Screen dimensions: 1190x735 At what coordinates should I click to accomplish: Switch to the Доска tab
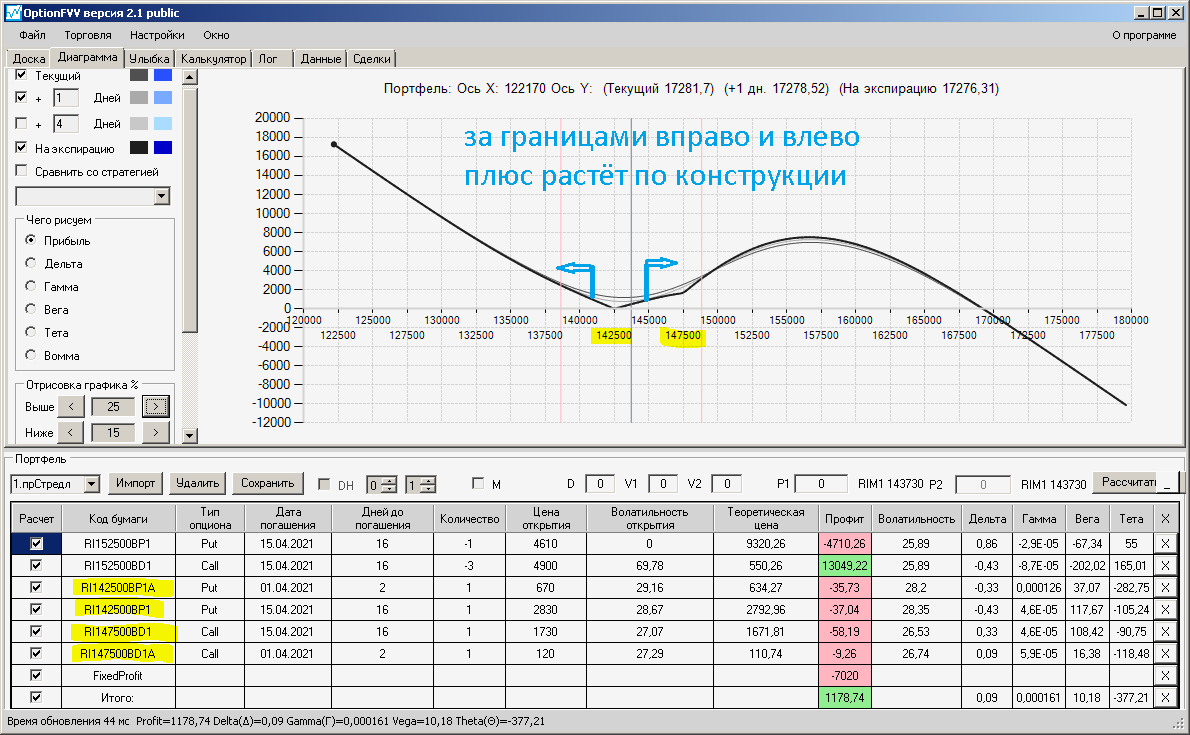(29, 58)
